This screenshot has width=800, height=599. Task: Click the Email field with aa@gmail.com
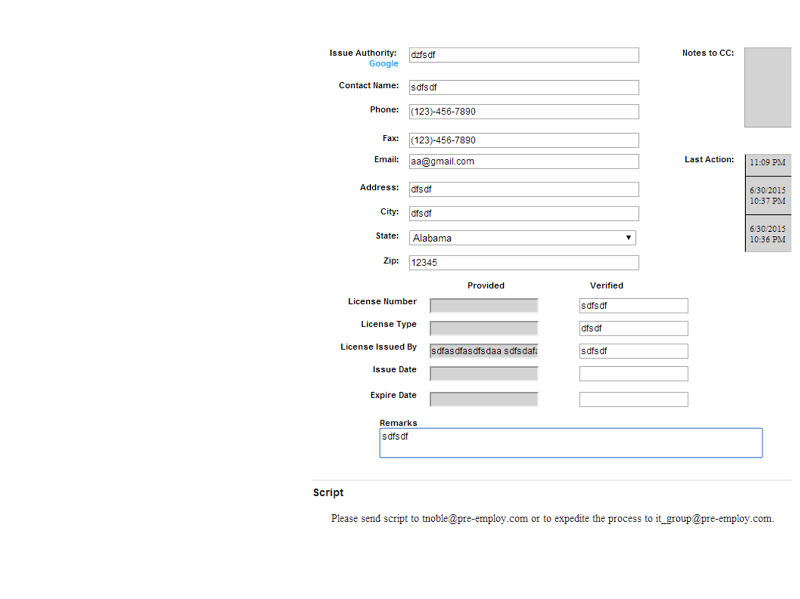click(523, 162)
